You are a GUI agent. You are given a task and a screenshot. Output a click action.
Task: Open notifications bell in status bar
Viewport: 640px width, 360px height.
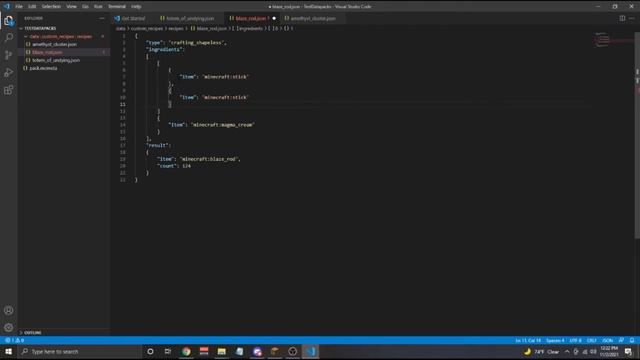click(632, 340)
